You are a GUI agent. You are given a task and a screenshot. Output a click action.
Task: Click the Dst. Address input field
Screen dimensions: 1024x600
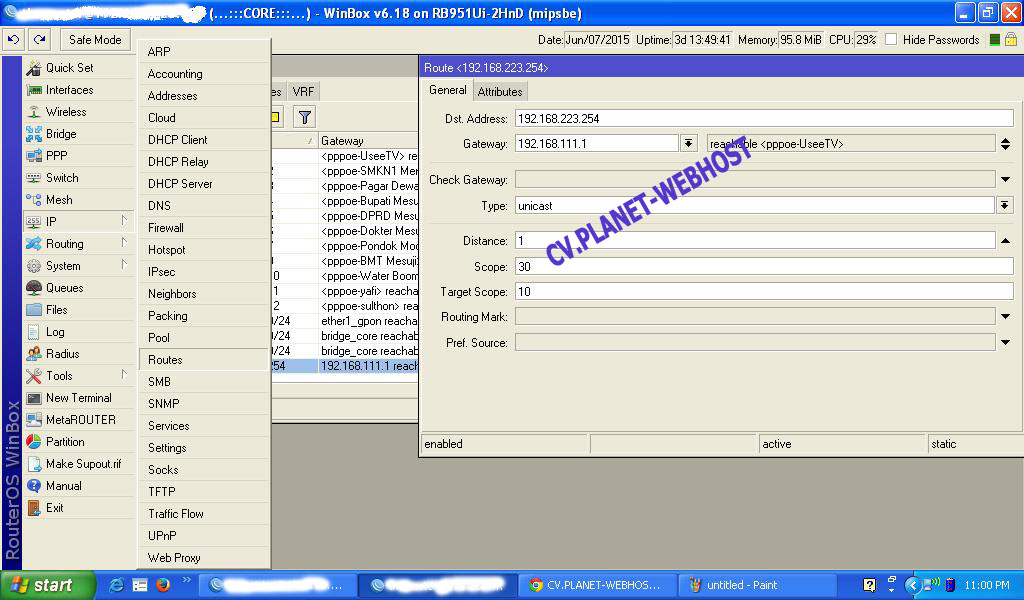pyautogui.click(x=764, y=118)
